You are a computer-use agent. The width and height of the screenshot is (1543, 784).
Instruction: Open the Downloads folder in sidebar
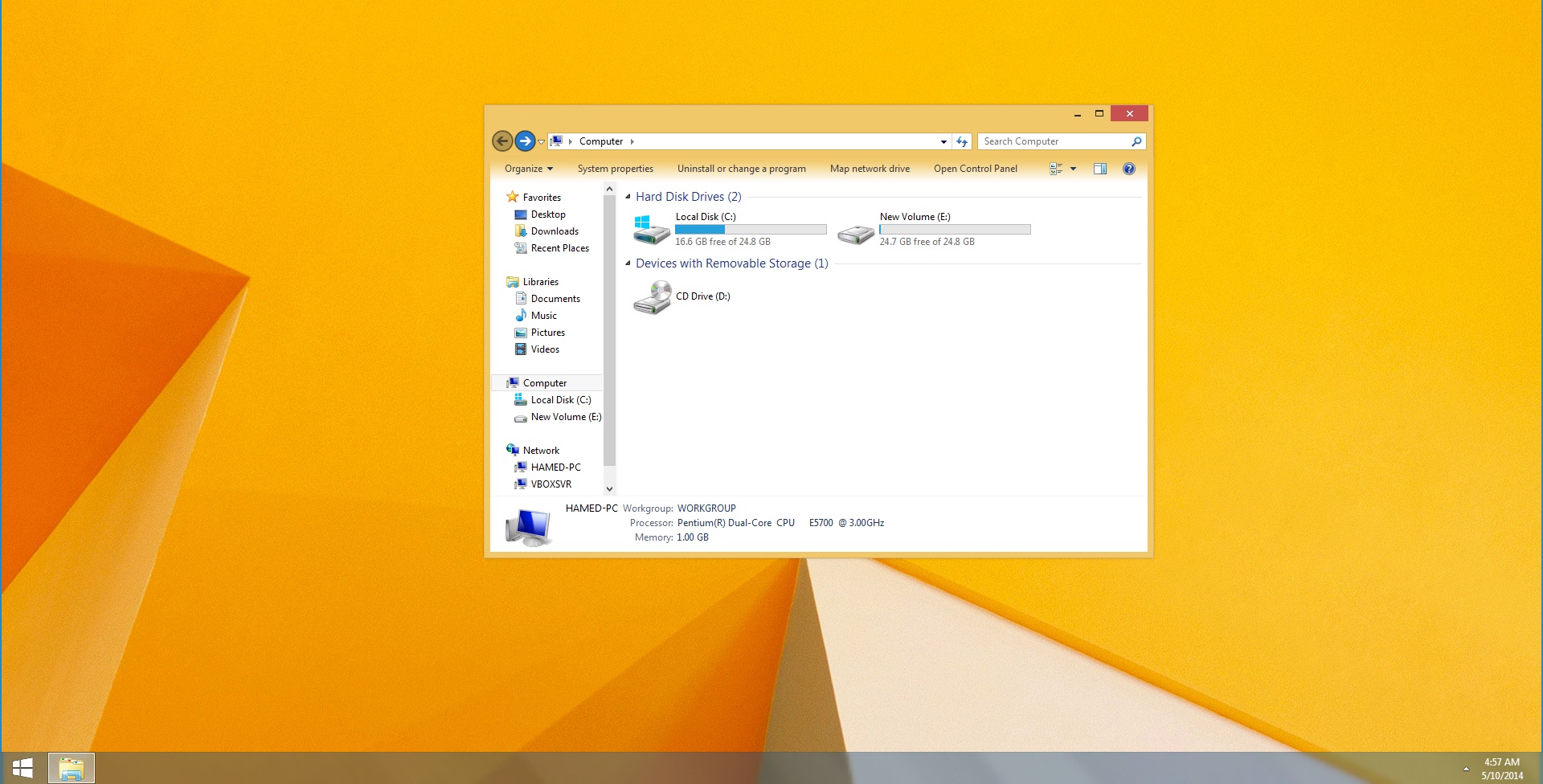(x=554, y=231)
